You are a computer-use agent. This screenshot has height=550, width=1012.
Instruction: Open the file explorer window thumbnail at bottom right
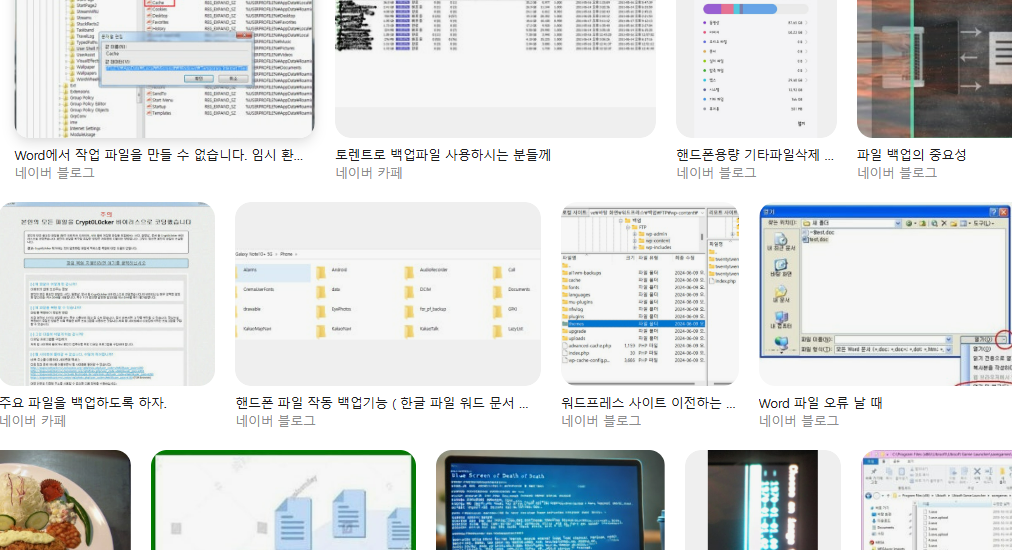point(936,500)
